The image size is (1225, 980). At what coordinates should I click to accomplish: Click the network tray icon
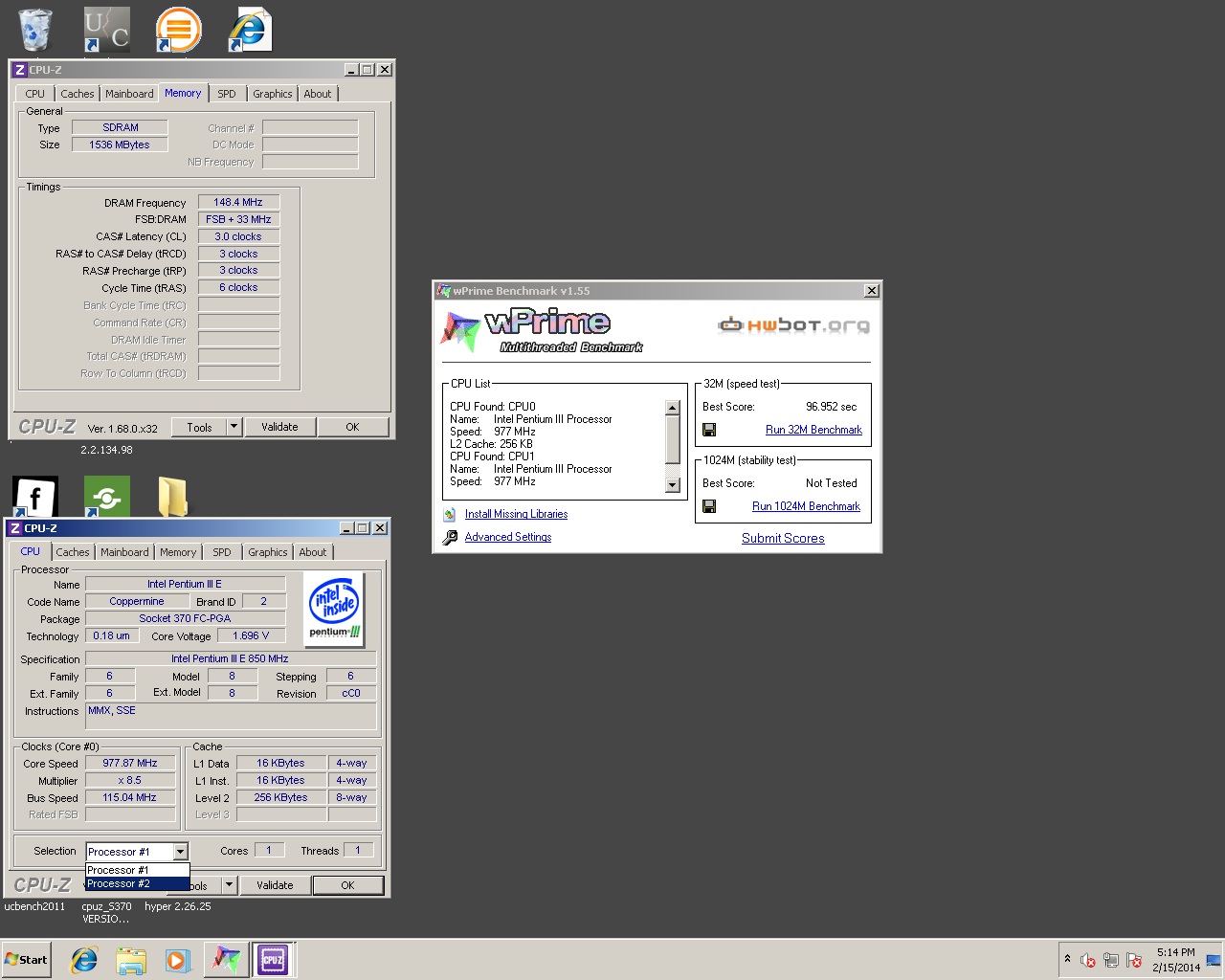click(x=1111, y=960)
